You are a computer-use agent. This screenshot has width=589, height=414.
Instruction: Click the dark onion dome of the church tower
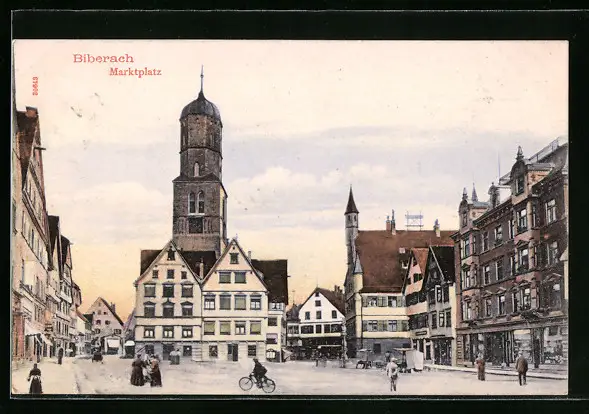point(201,107)
